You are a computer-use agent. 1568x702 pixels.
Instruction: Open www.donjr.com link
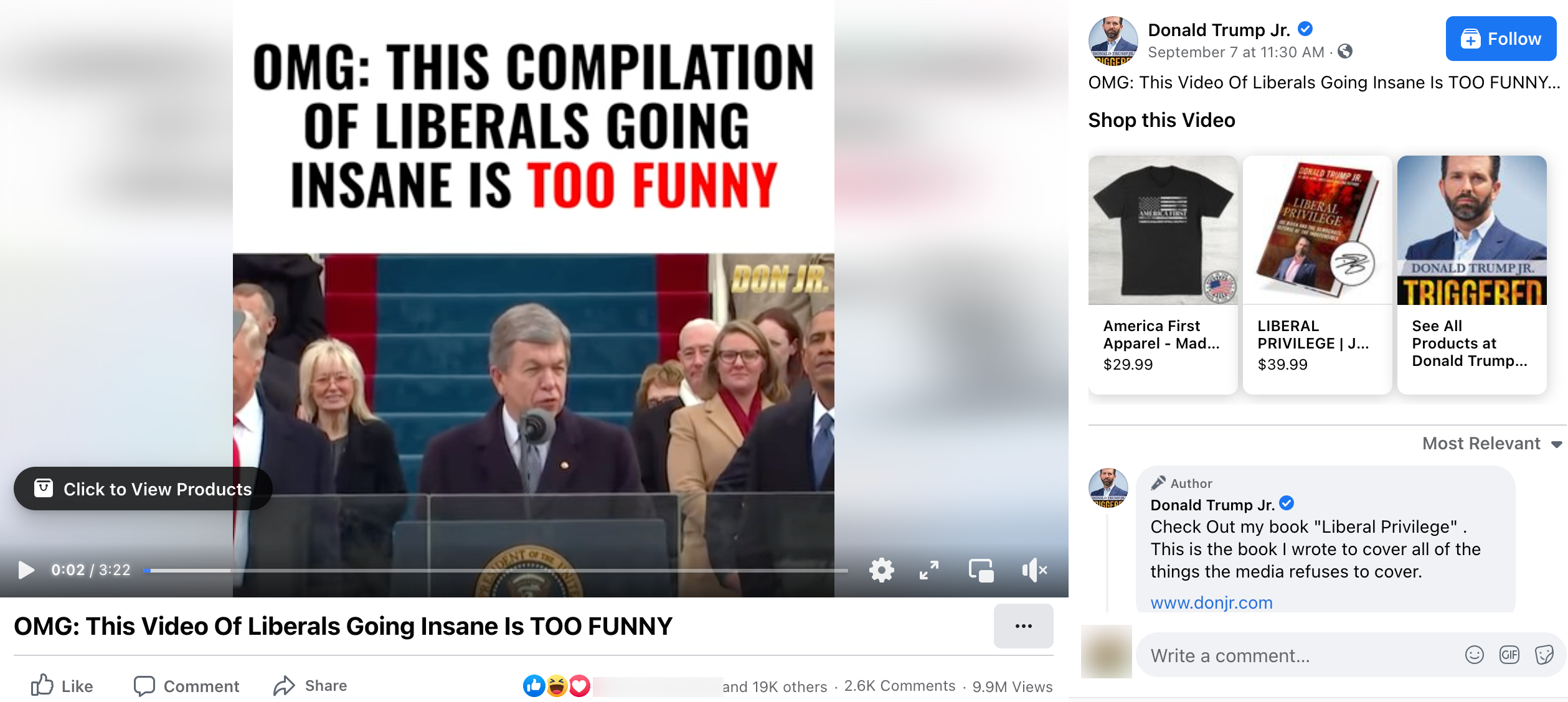(1211, 602)
